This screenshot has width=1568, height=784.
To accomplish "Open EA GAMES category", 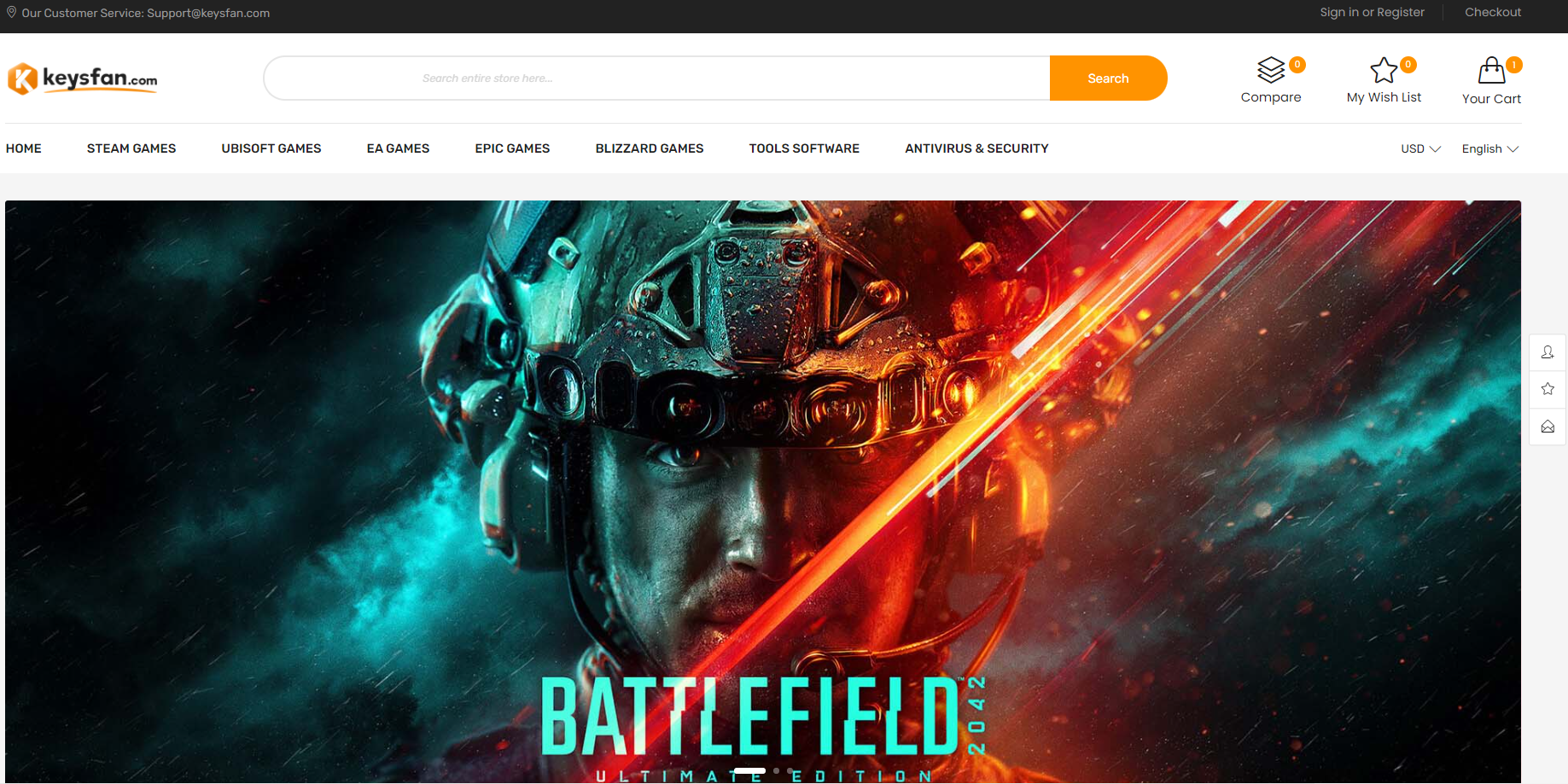I will (398, 148).
